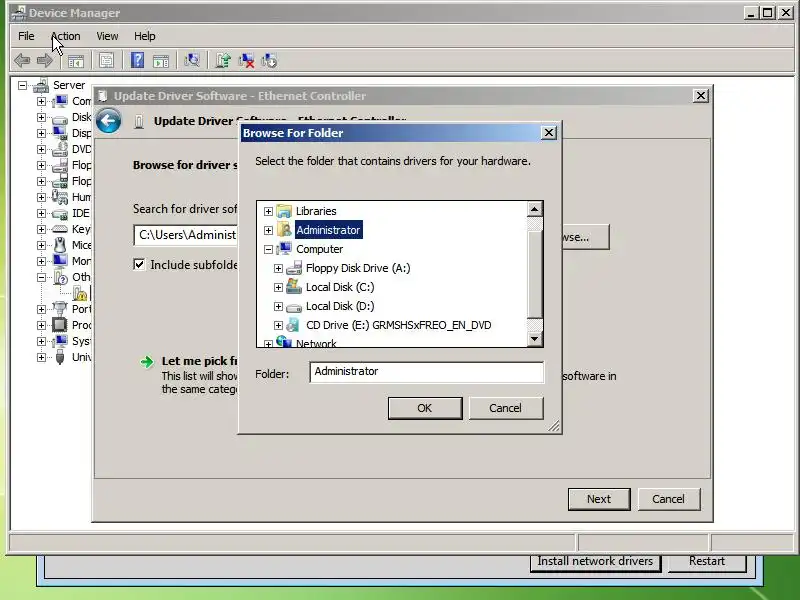Collapse the Server root in Device Manager
This screenshot has width=800, height=600.
22,85
